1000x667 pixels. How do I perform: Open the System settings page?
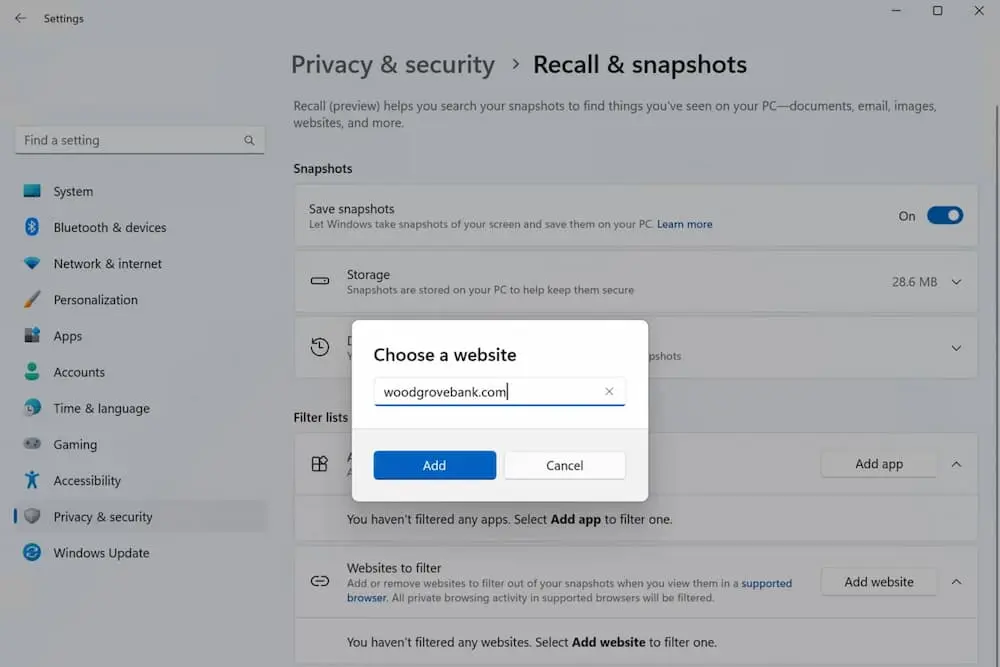point(73,191)
